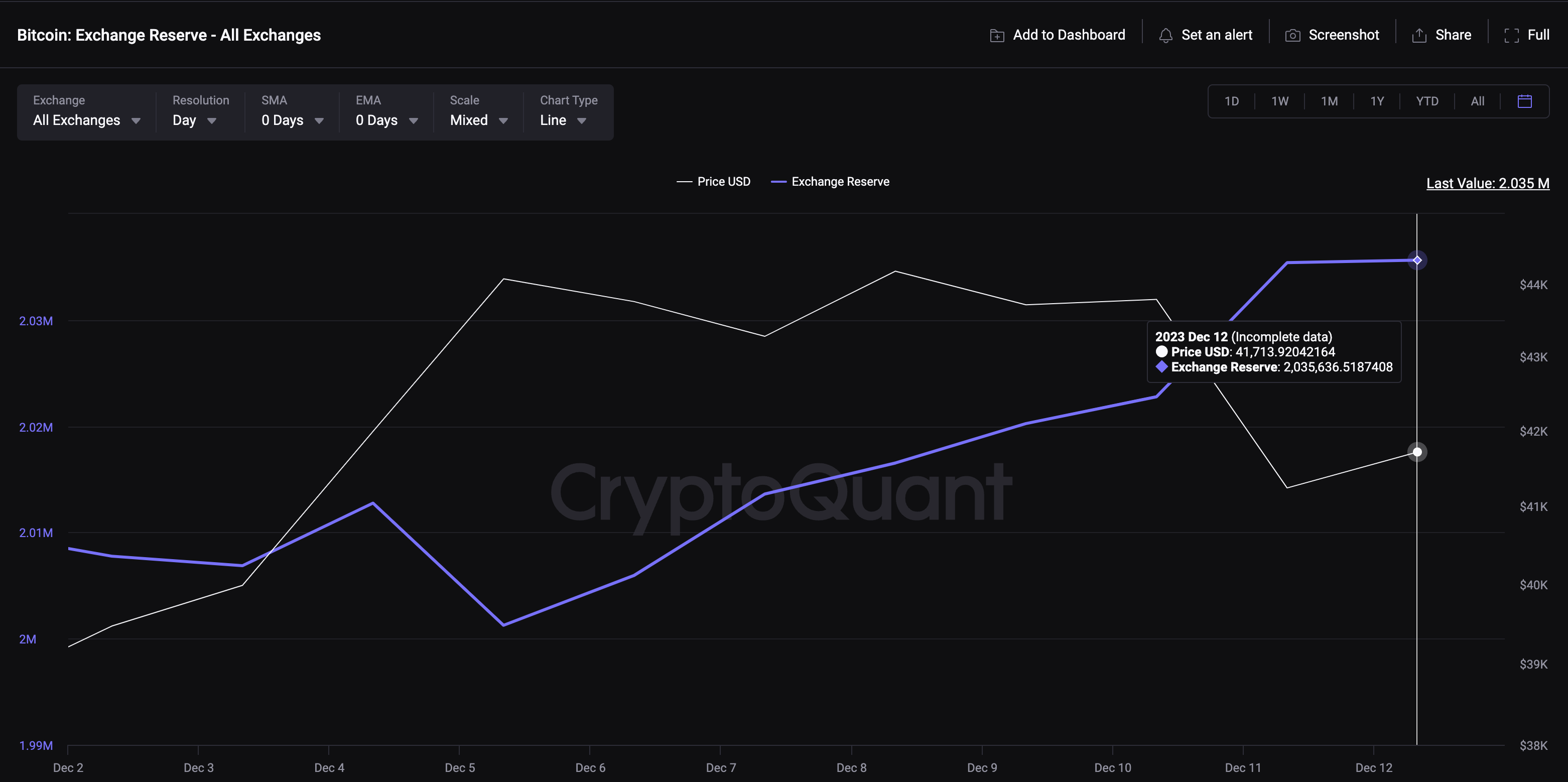1568x782 pixels.
Task: Click the Price USD data point marker
Action: point(1417,452)
